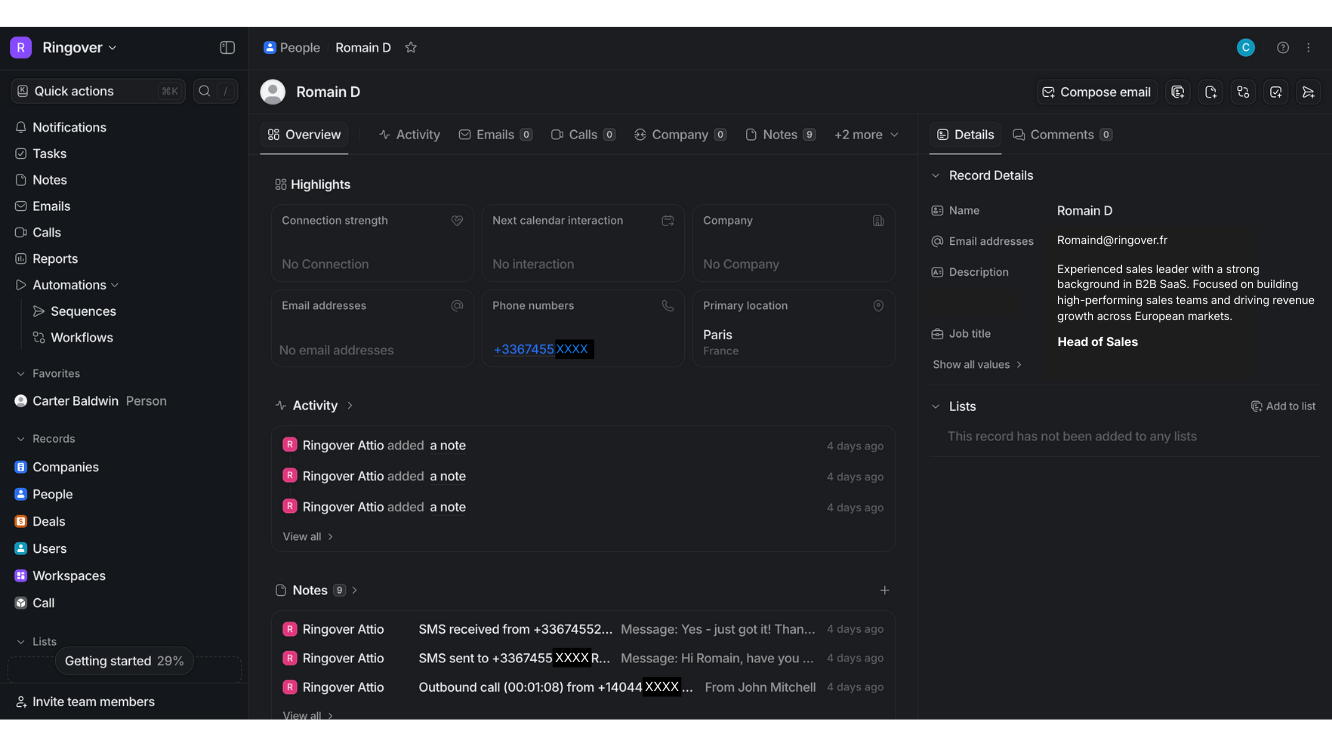Add Romain D to a sequence via paper-plane icon
This screenshot has height=746, width=1332.
1309,91
